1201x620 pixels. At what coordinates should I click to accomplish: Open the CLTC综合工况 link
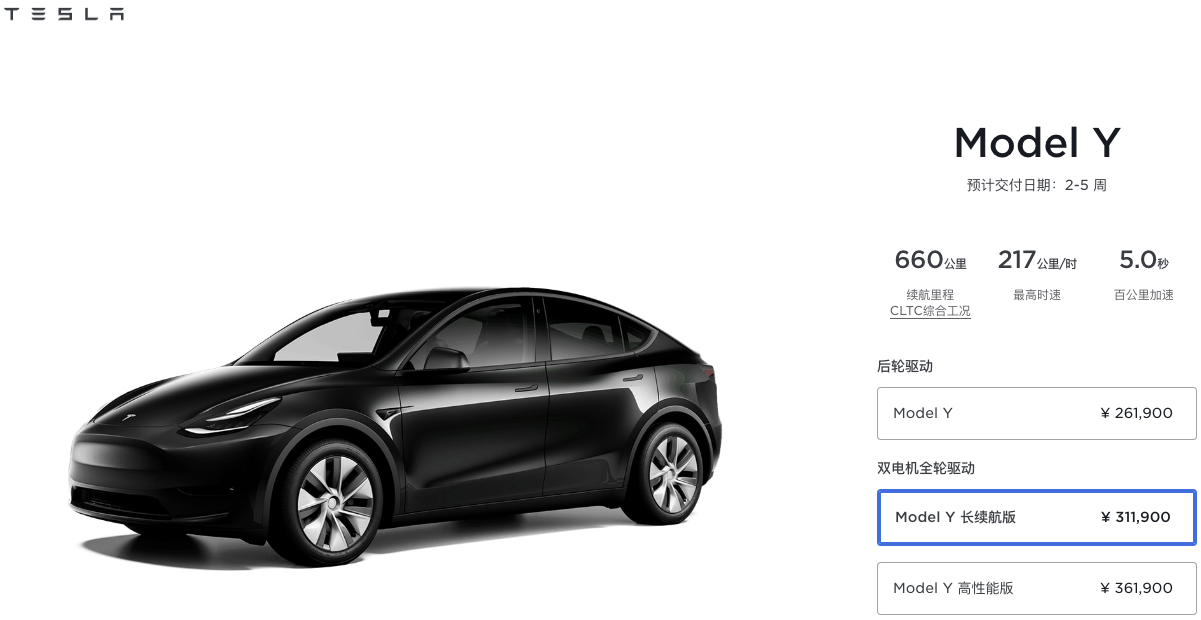click(930, 311)
